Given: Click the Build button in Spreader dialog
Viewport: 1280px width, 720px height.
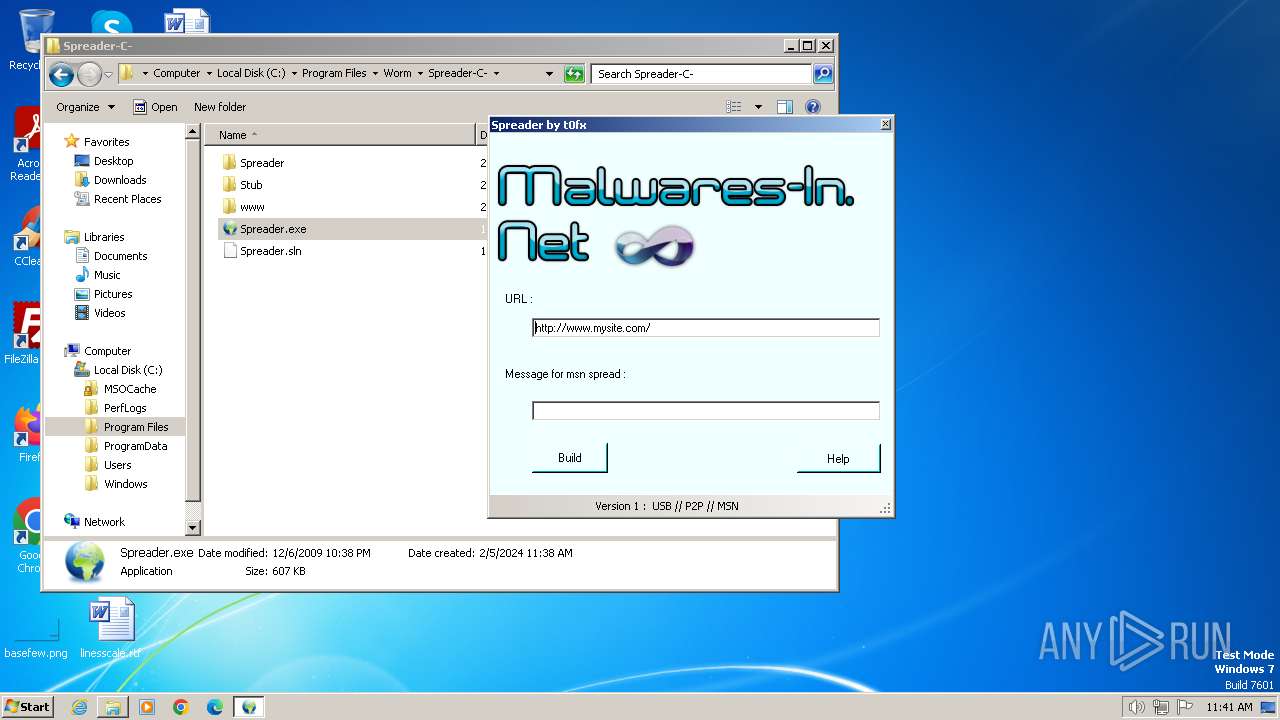Looking at the screenshot, I should coord(570,458).
